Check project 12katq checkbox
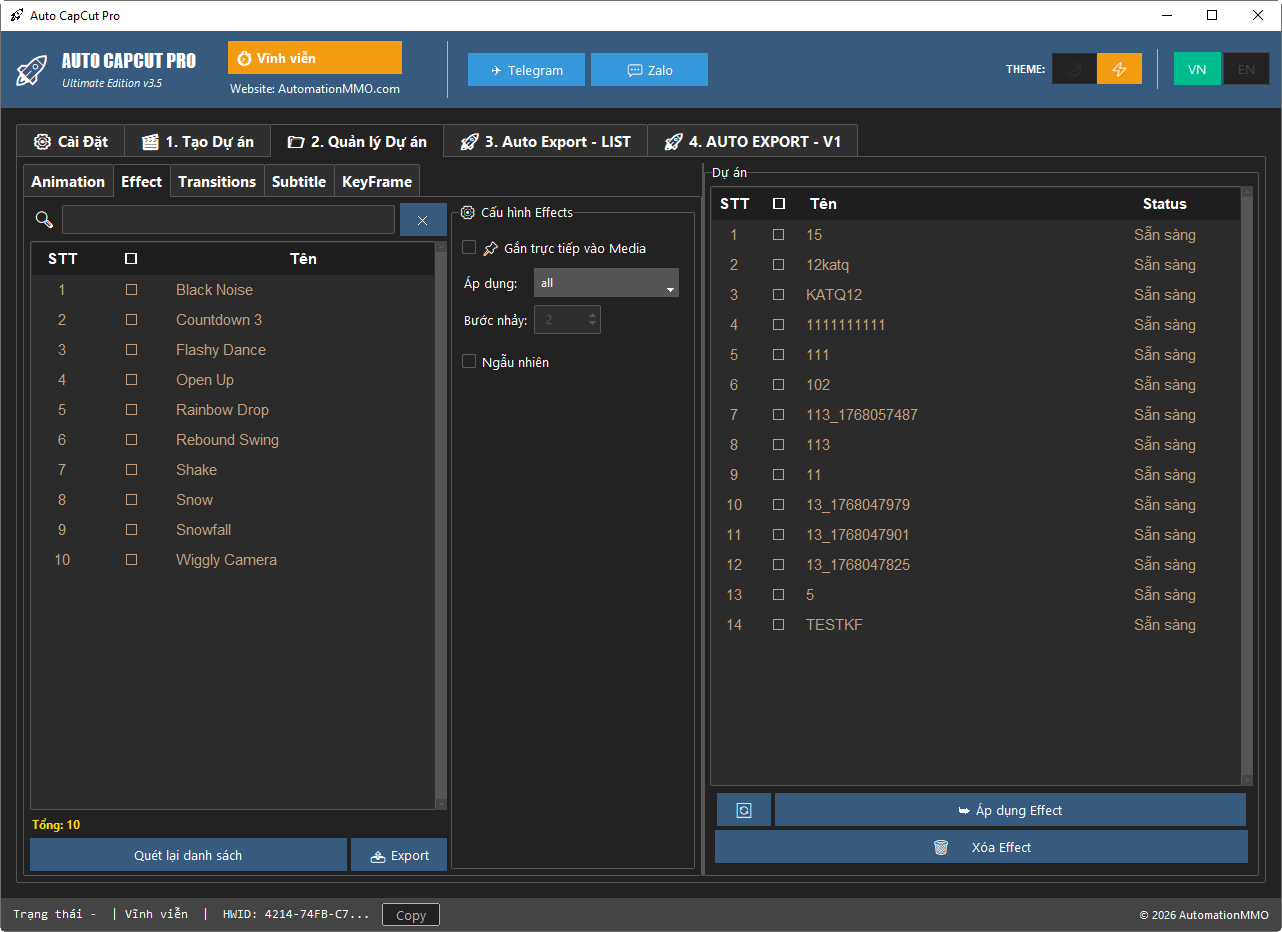The image size is (1282, 932). click(779, 265)
